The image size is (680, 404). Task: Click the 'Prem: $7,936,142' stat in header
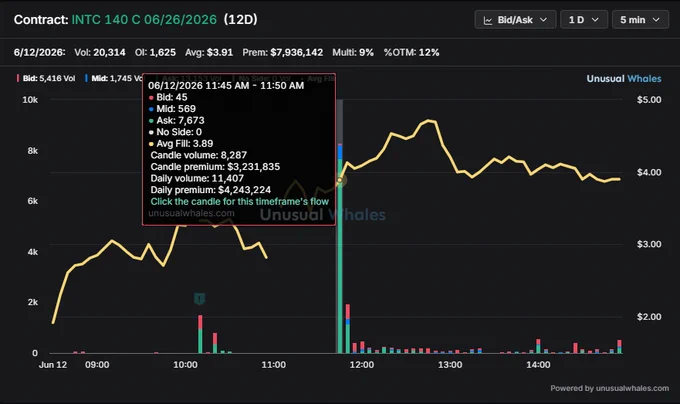pyautogui.click(x=283, y=52)
